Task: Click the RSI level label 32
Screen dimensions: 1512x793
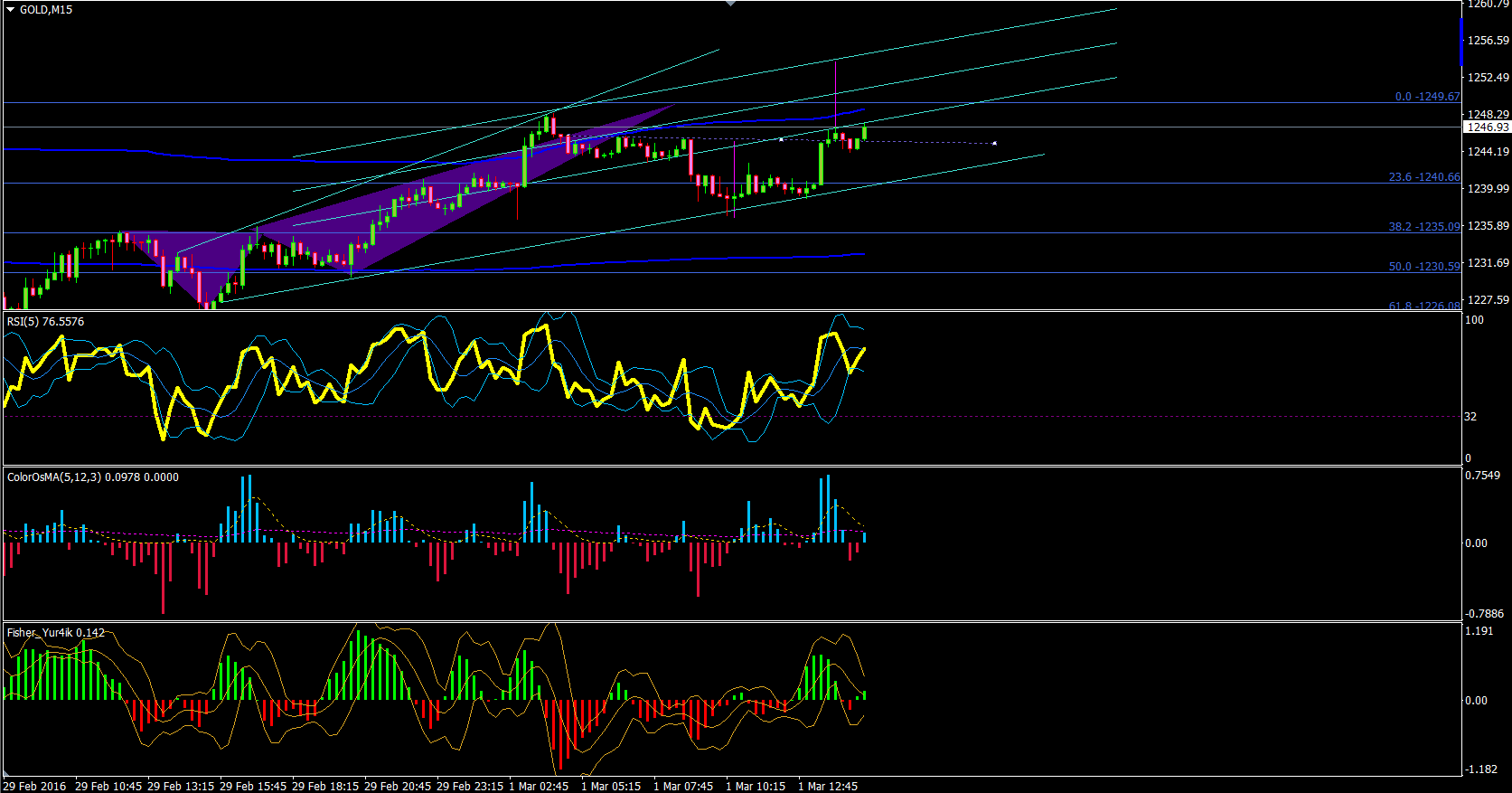Action: coord(1470,416)
